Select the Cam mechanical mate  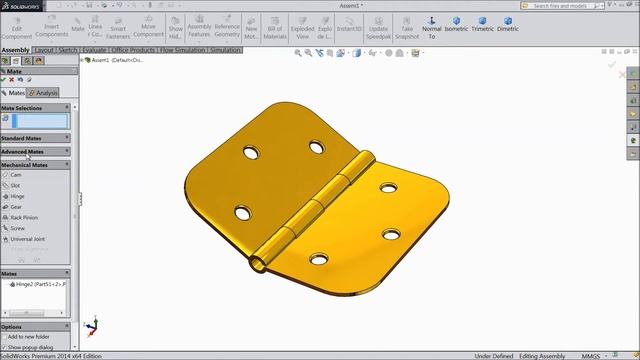pos(11,175)
